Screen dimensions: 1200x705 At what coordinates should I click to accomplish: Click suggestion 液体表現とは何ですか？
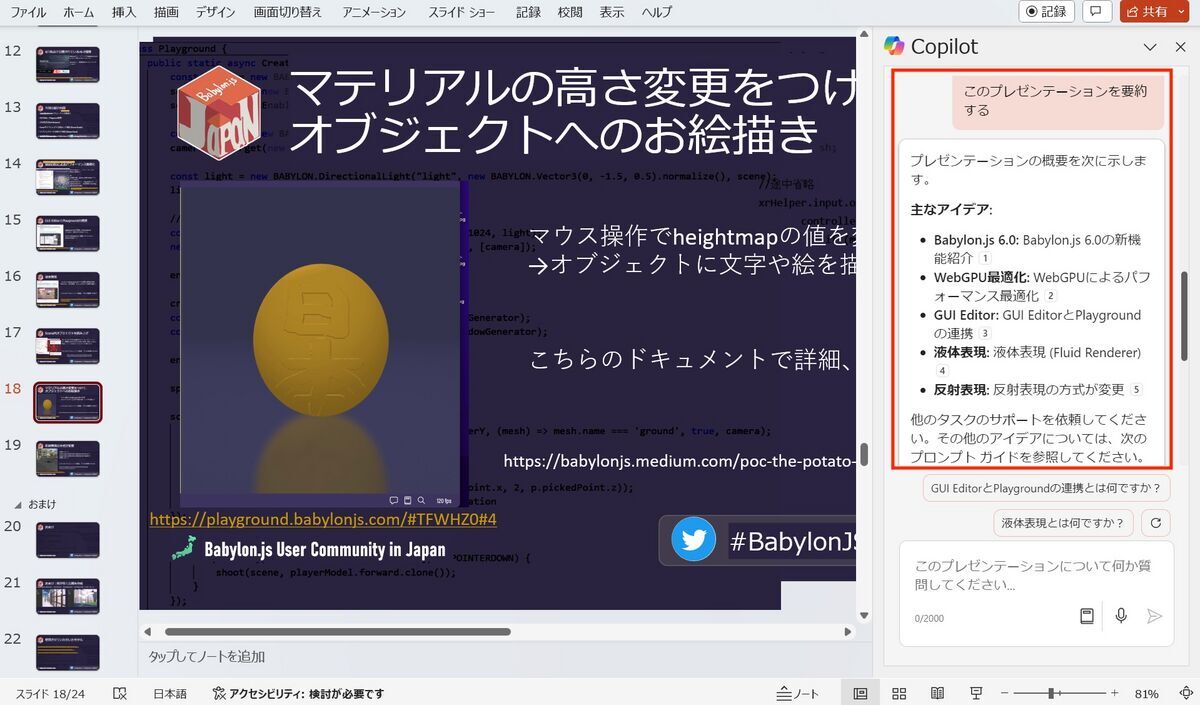coord(1064,522)
